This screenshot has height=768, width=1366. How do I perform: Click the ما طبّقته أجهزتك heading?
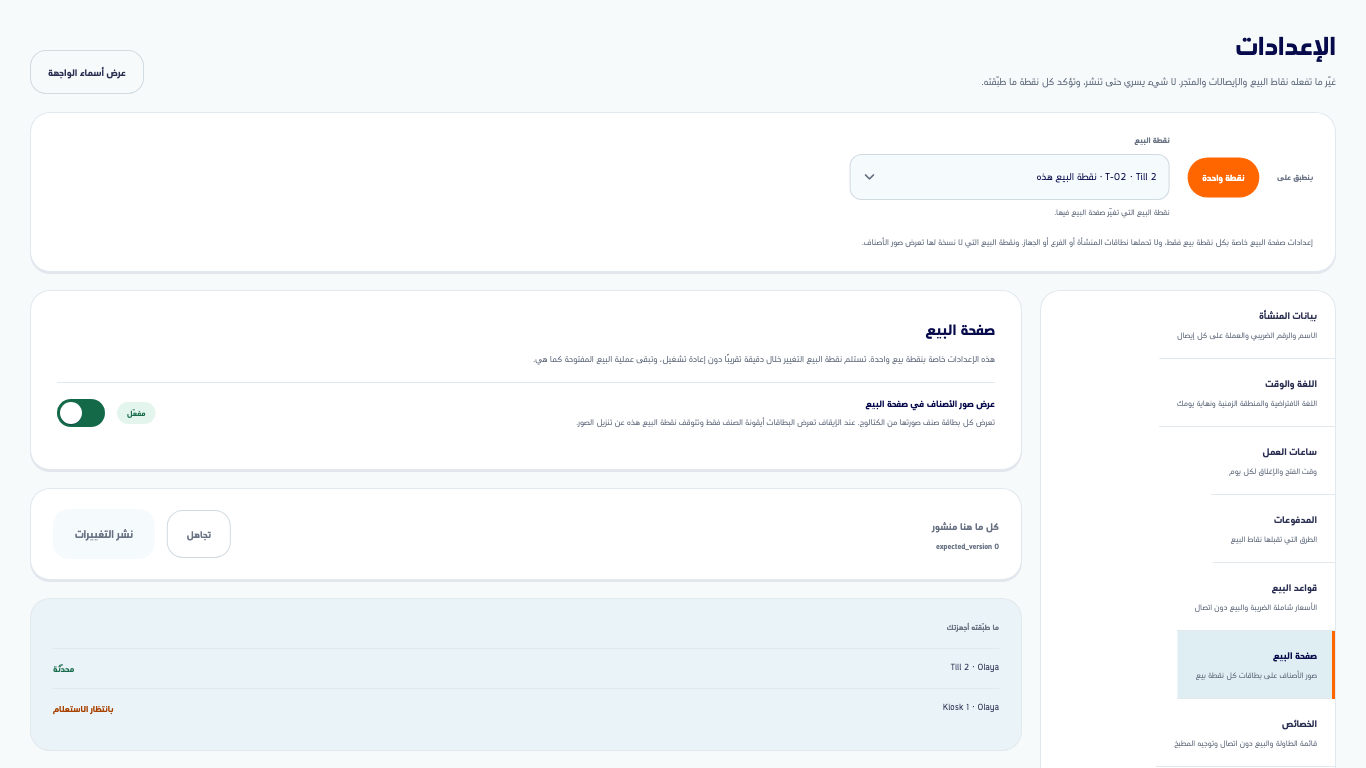point(973,628)
